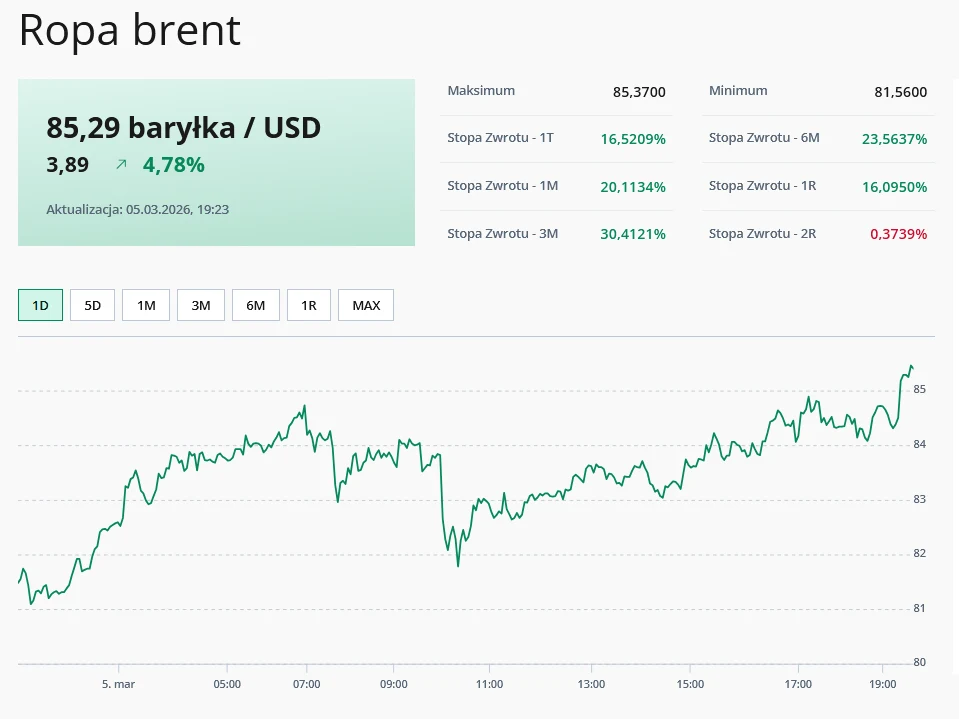This screenshot has width=959, height=719.
Task: Click the green price summary panel
Action: click(x=216, y=162)
